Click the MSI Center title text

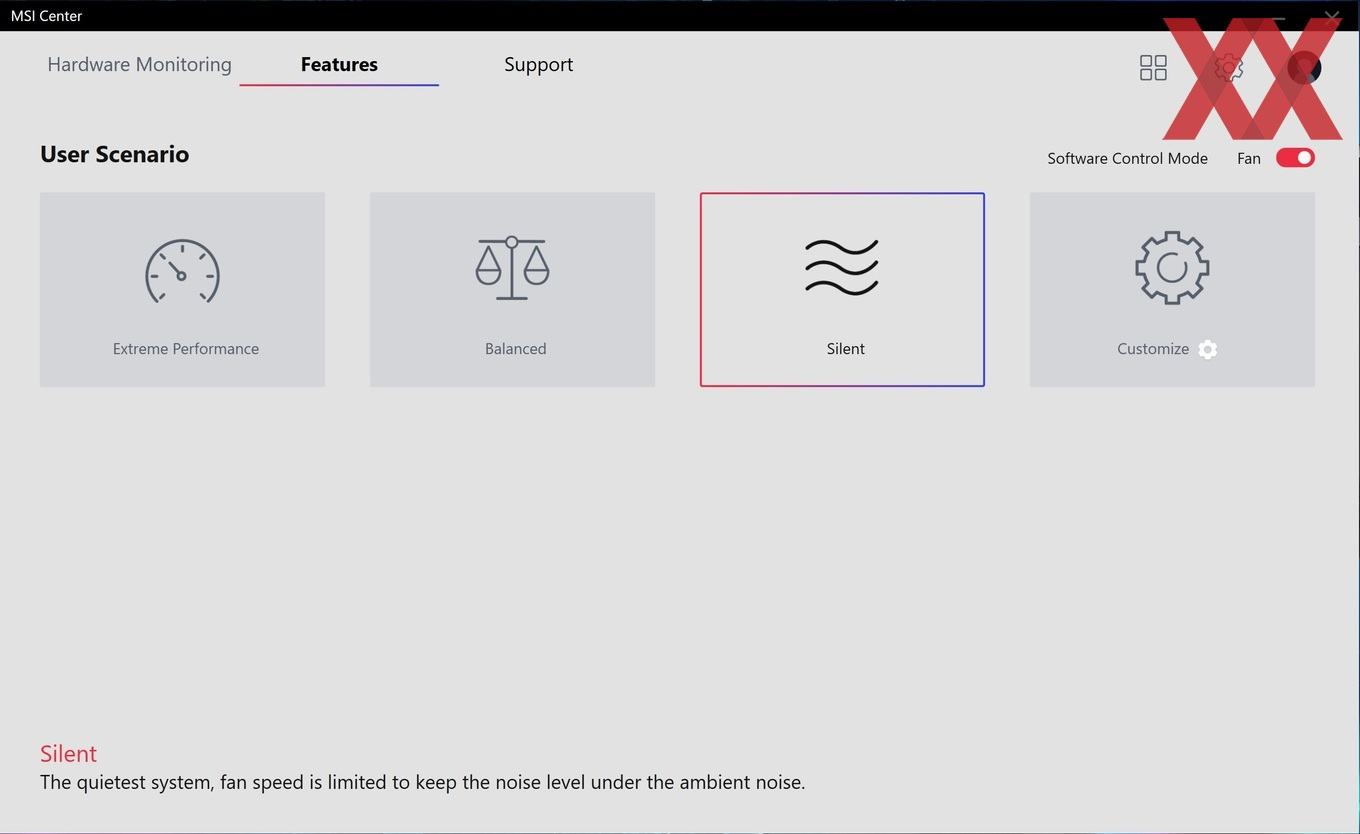tap(46, 16)
